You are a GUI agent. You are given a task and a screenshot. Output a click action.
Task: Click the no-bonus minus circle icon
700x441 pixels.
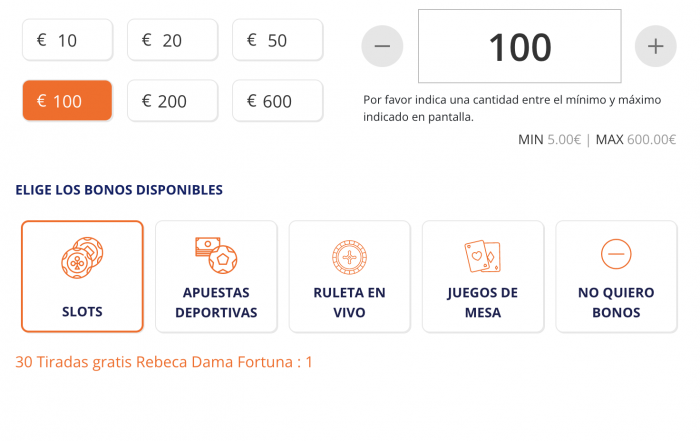pos(616,254)
